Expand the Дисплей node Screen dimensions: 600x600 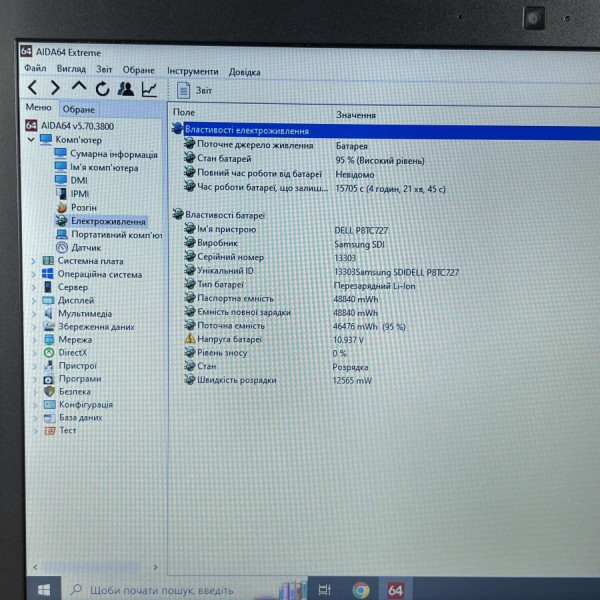click(x=34, y=301)
